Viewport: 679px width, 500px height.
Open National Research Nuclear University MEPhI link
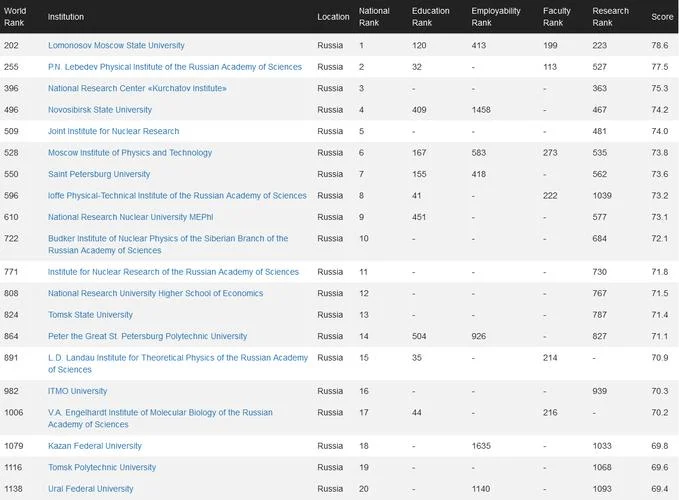point(131,217)
